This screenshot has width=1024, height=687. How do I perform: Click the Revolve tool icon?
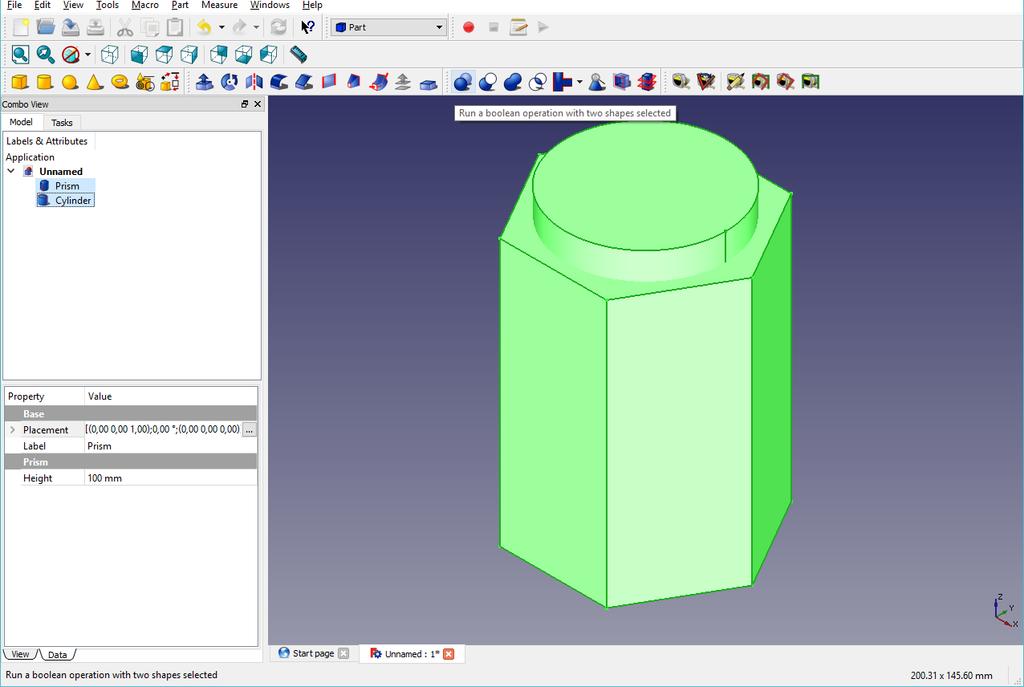point(229,82)
